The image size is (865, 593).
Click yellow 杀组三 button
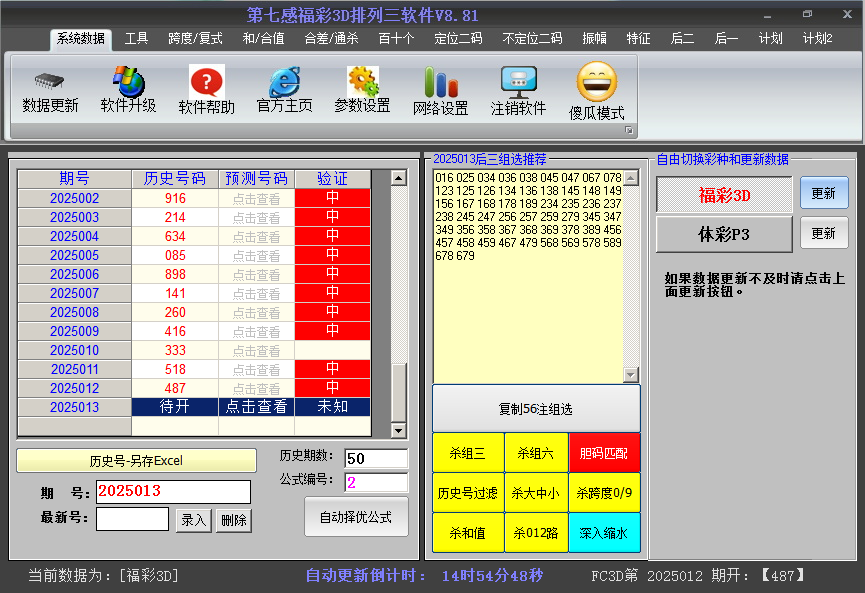coord(468,453)
